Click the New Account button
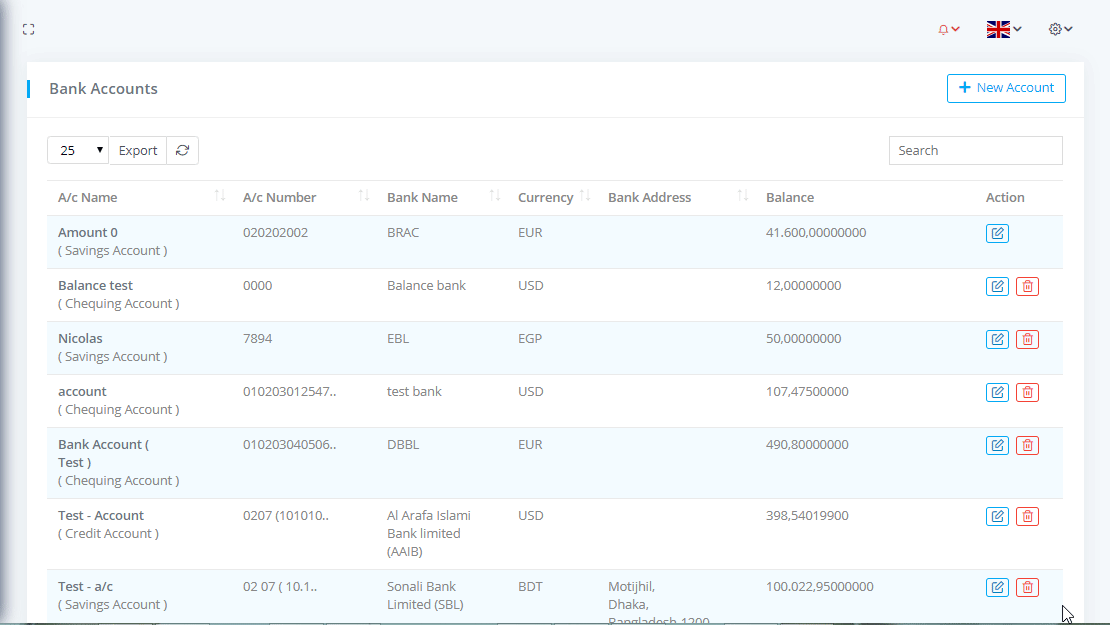Viewport: 1110px width, 625px height. coord(1006,88)
